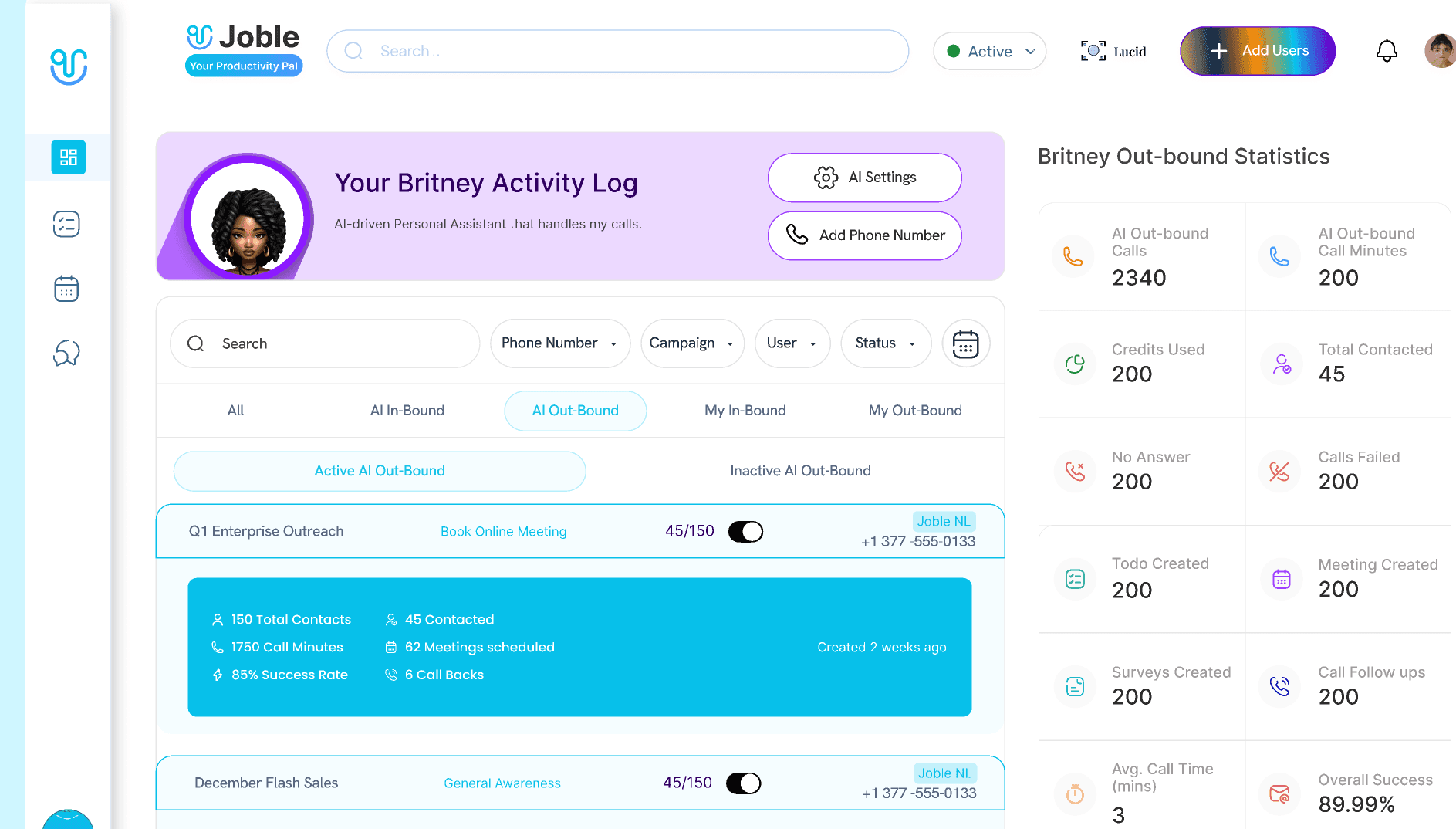Open the dashboard grid icon in sidebar
The height and width of the screenshot is (829, 1456).
point(69,157)
